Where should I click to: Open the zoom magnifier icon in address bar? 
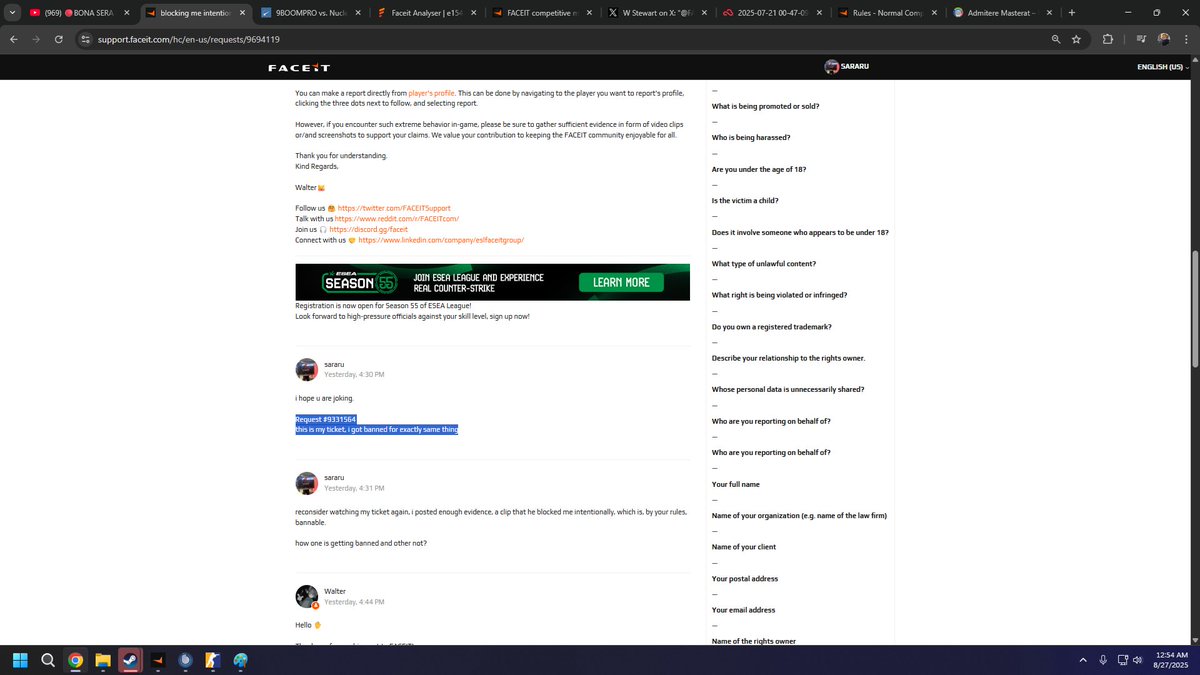point(1056,39)
